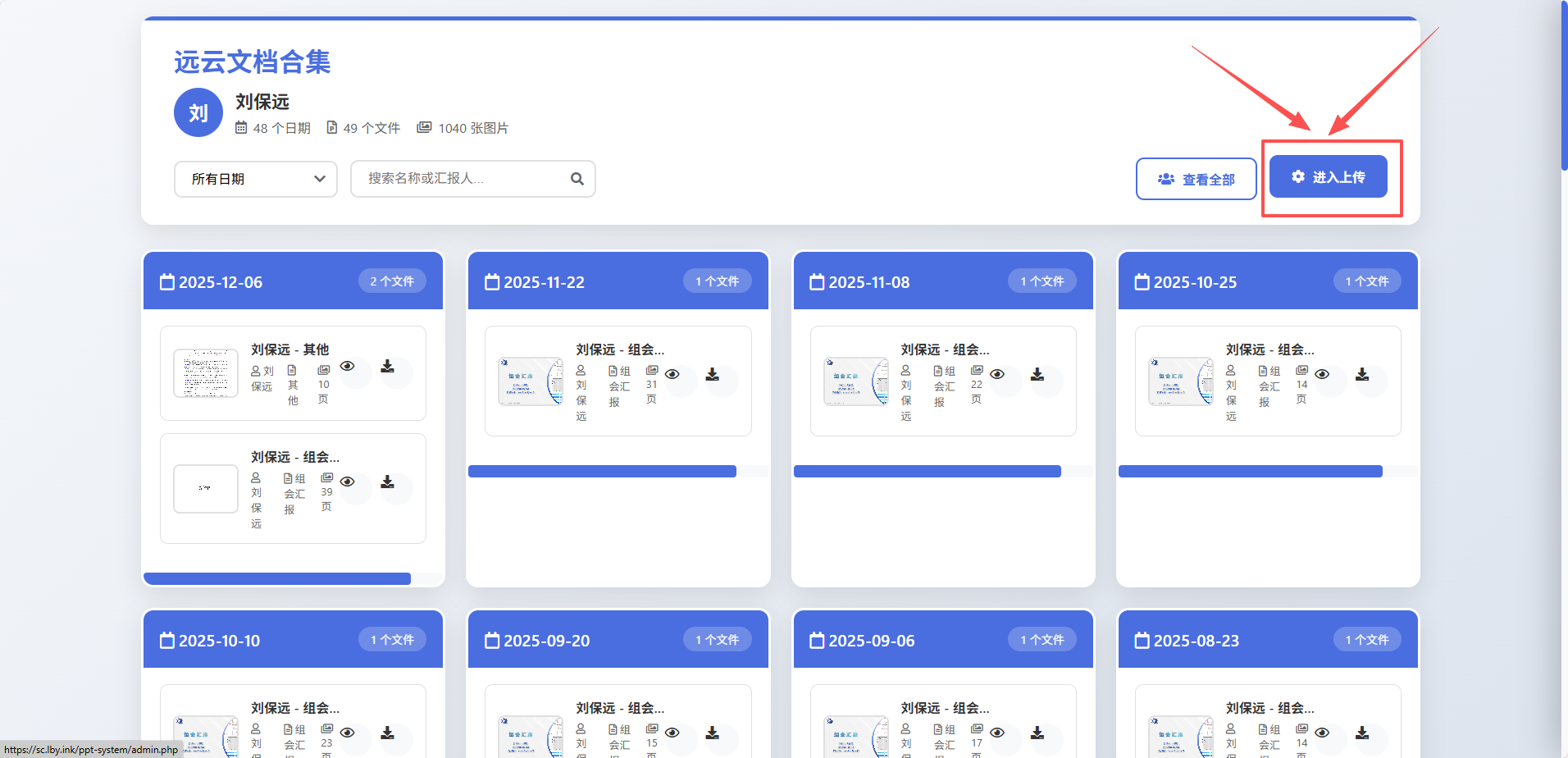Click the 1040 张图片 stat
The width and height of the screenshot is (1568, 758).
click(x=463, y=128)
